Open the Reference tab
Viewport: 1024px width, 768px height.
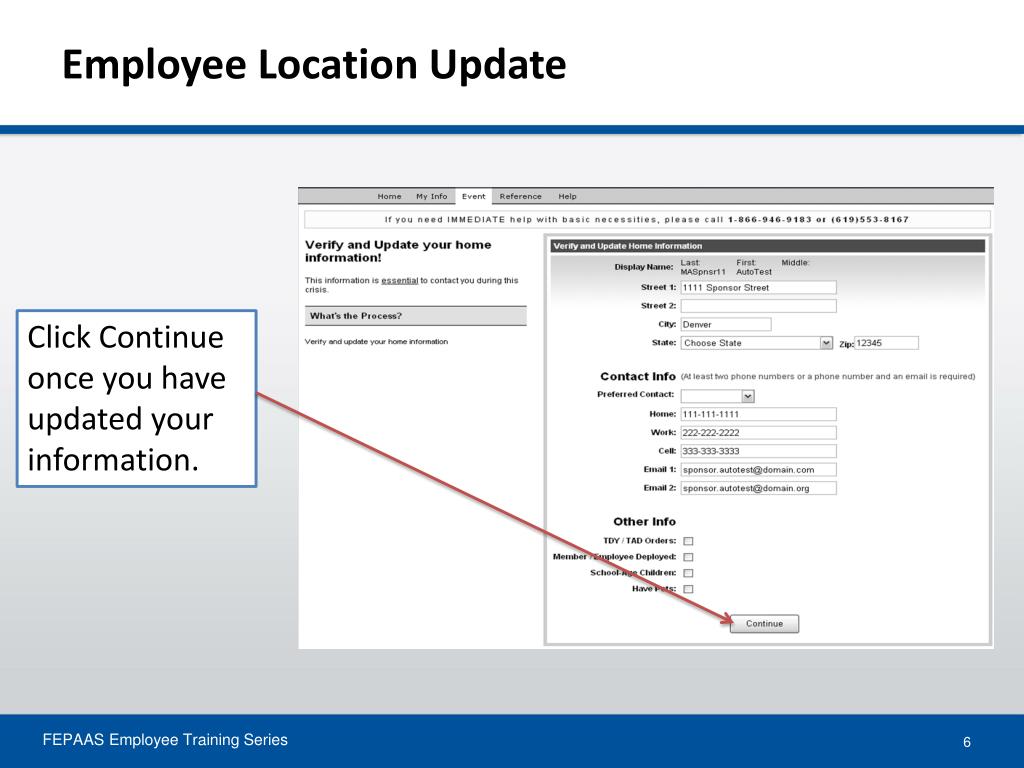[x=520, y=197]
